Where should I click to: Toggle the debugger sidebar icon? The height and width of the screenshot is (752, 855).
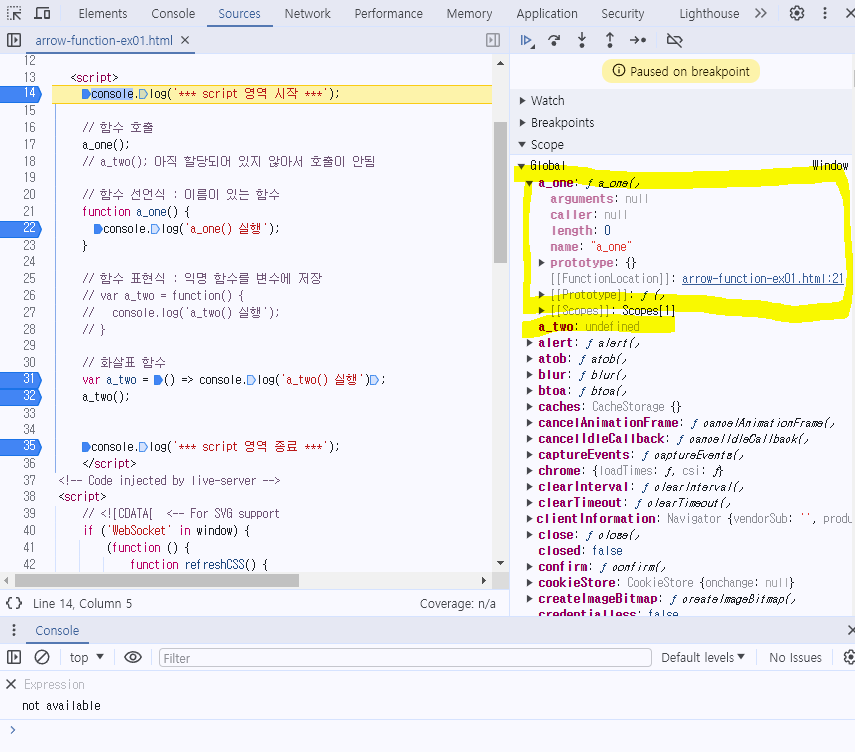493,40
